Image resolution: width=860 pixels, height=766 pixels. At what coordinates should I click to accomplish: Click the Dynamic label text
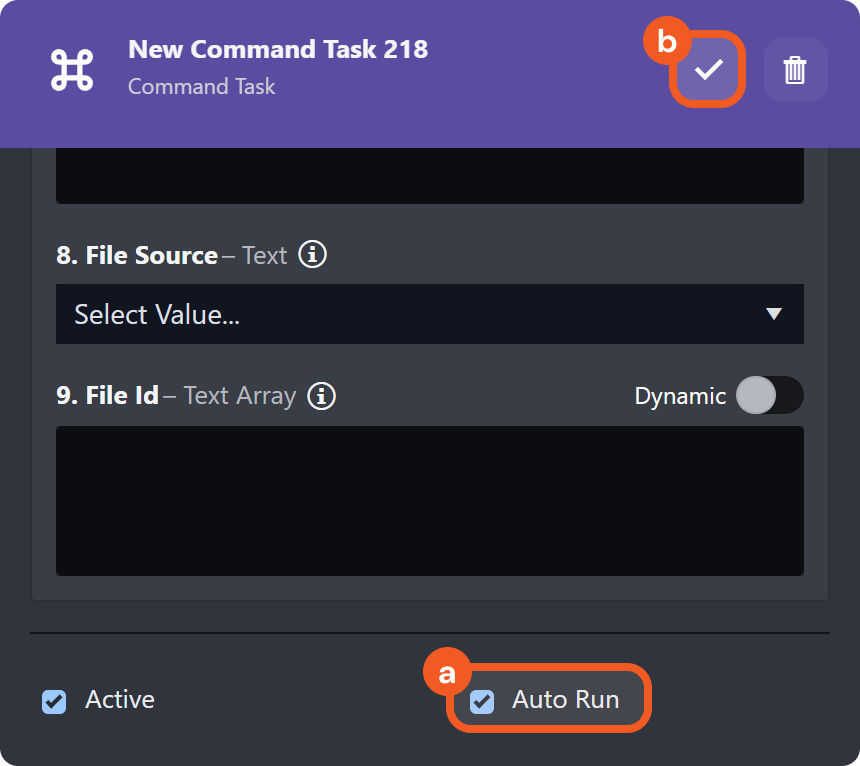pos(680,396)
